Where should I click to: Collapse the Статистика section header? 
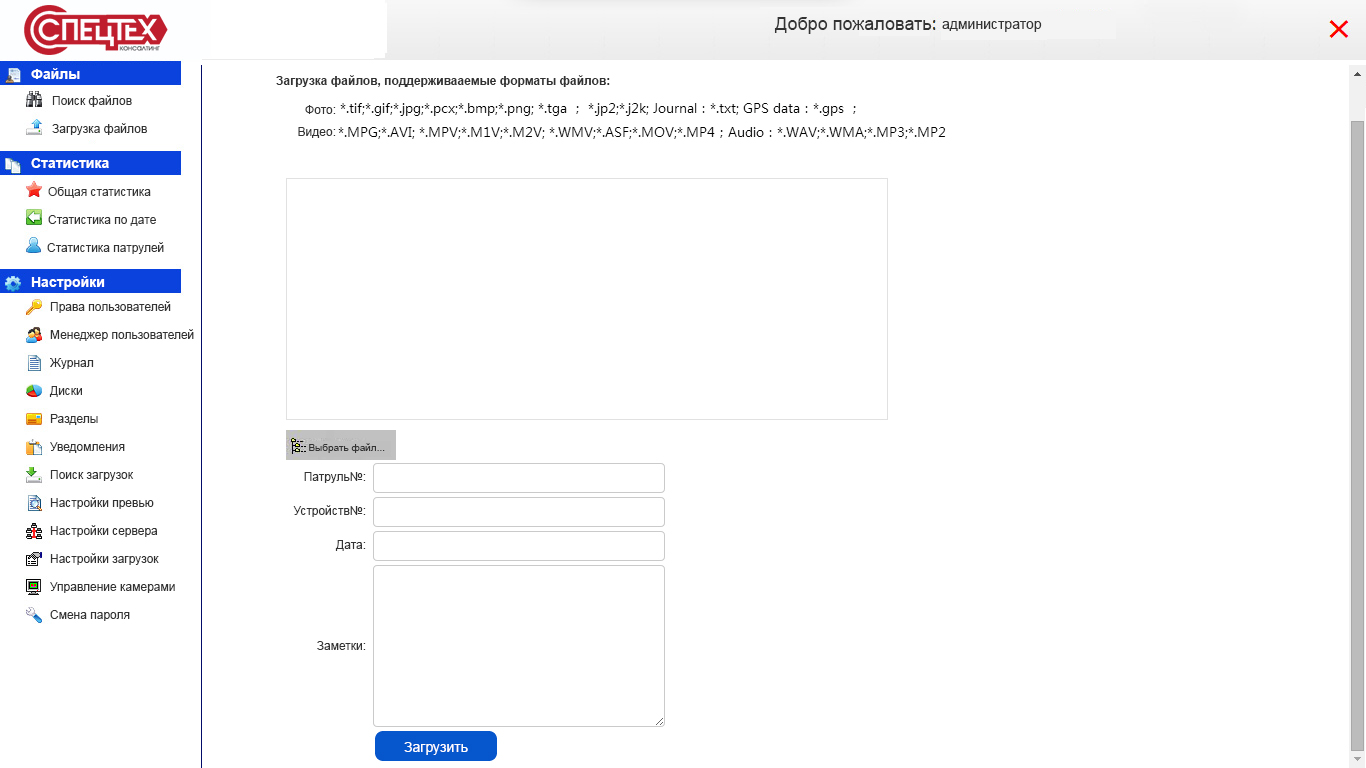[x=90, y=163]
